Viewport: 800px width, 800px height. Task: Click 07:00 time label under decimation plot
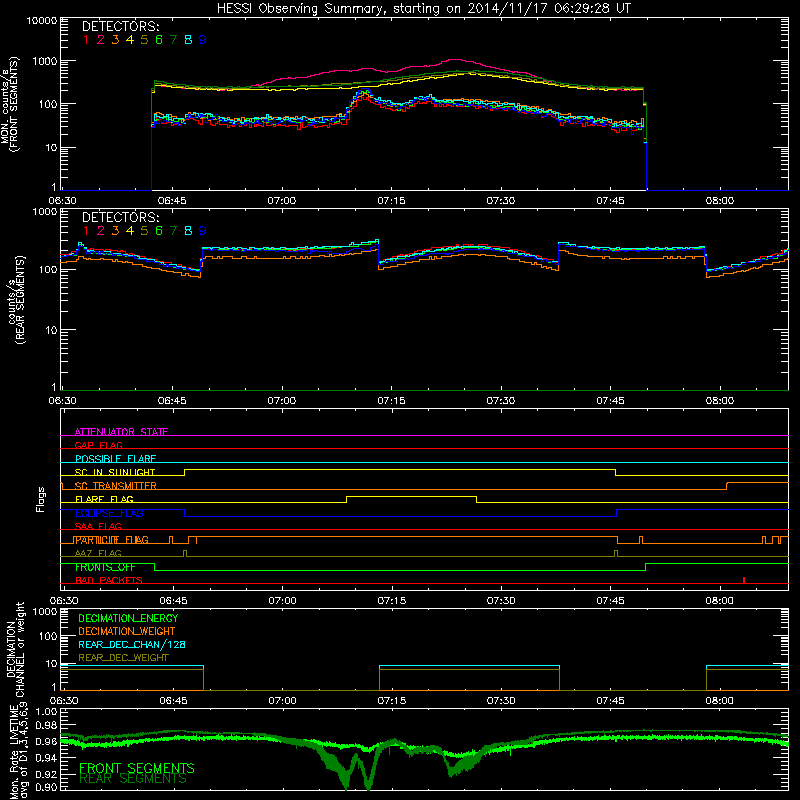282,701
